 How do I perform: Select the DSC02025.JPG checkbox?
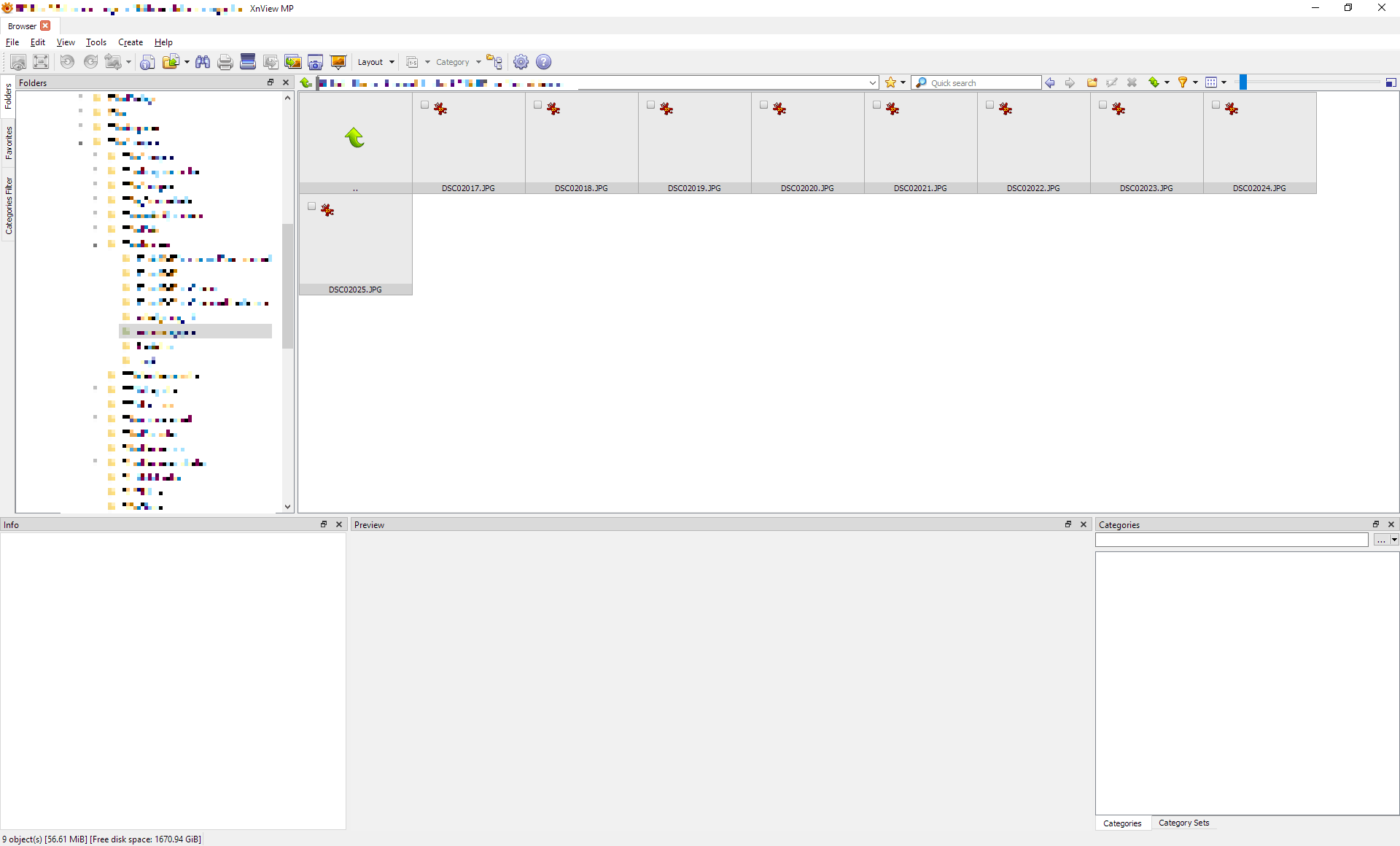[311, 206]
